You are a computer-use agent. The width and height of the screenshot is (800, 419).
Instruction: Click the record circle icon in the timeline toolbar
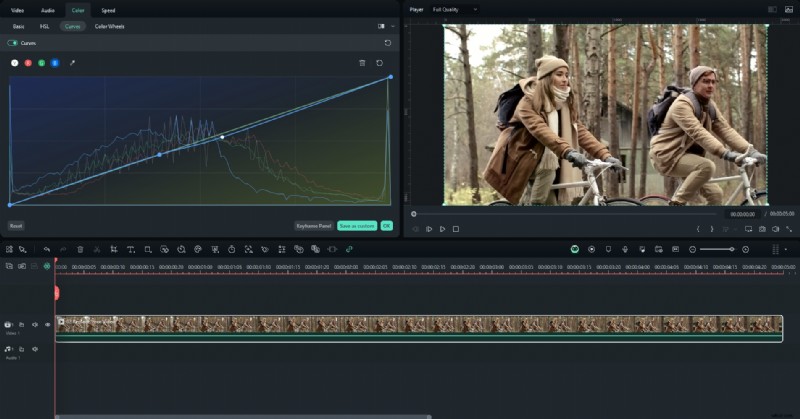pos(591,249)
